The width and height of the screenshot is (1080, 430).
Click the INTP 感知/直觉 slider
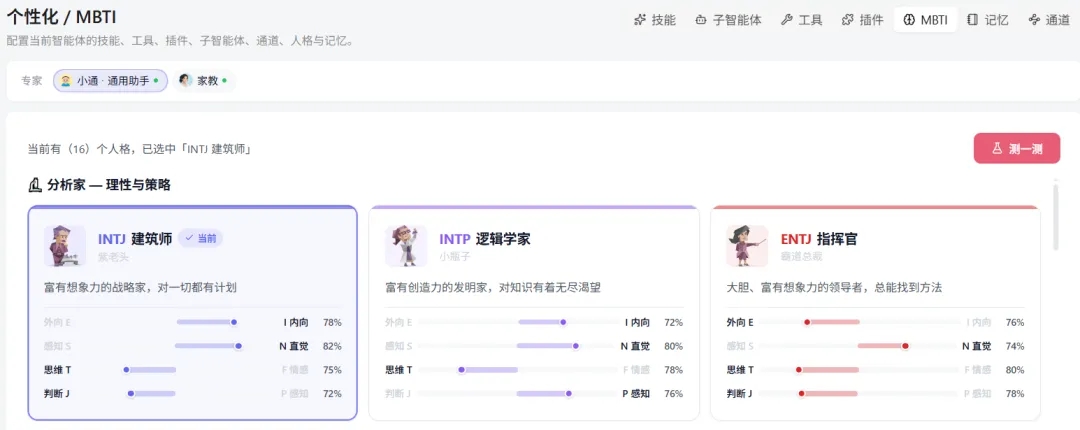tap(518, 346)
